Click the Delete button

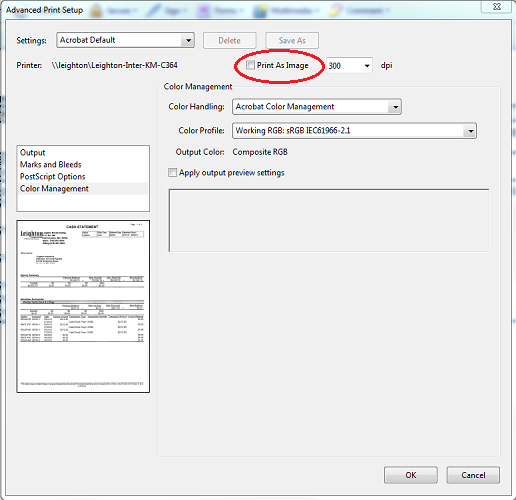tap(230, 40)
